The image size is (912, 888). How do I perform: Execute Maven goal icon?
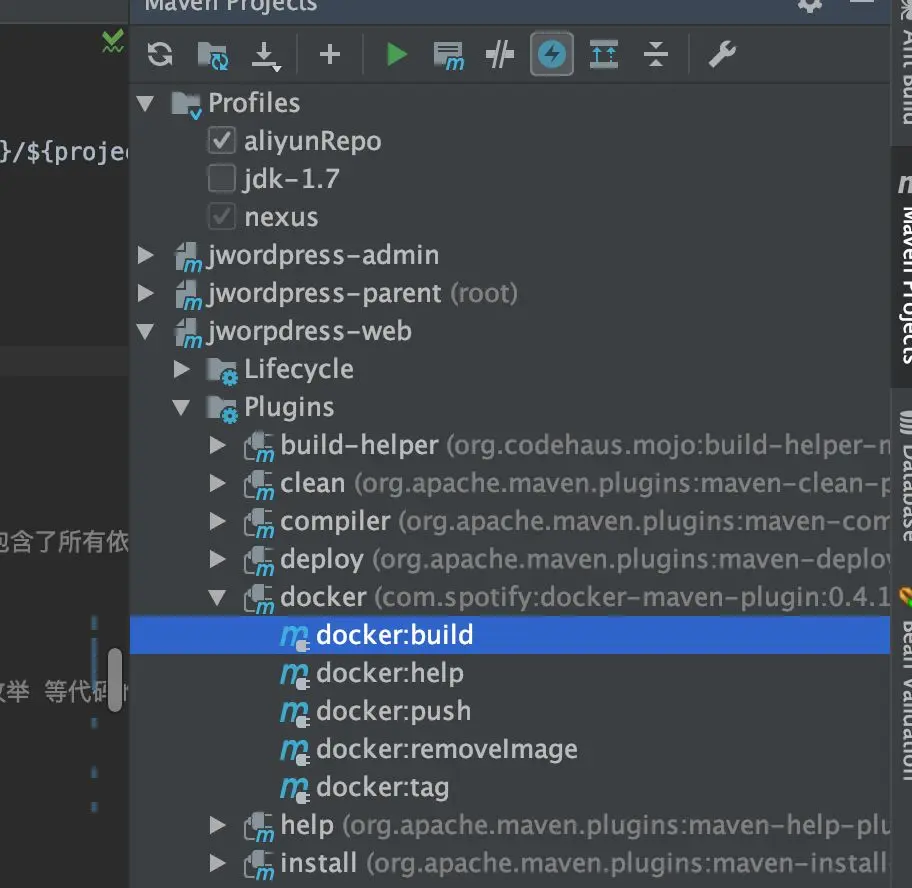click(x=448, y=55)
